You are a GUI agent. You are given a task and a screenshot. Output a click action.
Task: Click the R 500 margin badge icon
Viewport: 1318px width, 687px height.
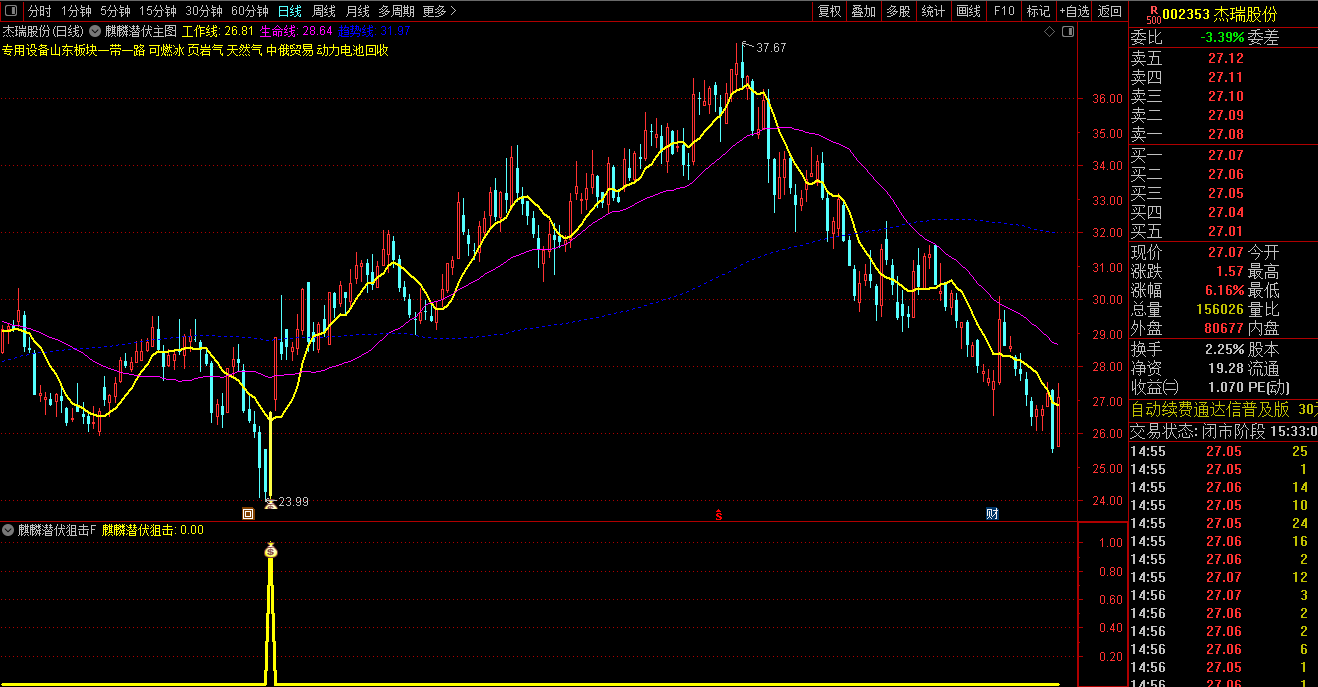click(1153, 14)
